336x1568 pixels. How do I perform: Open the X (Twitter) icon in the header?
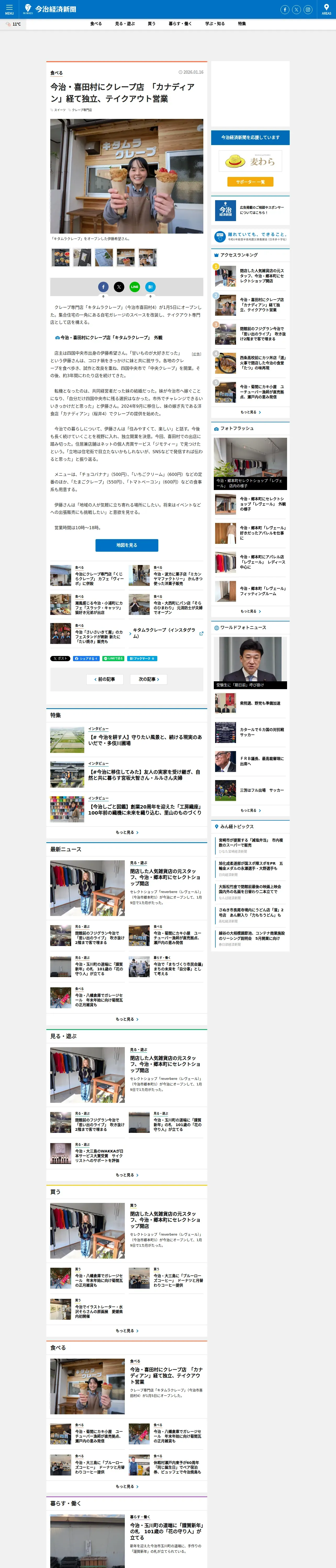click(296, 9)
